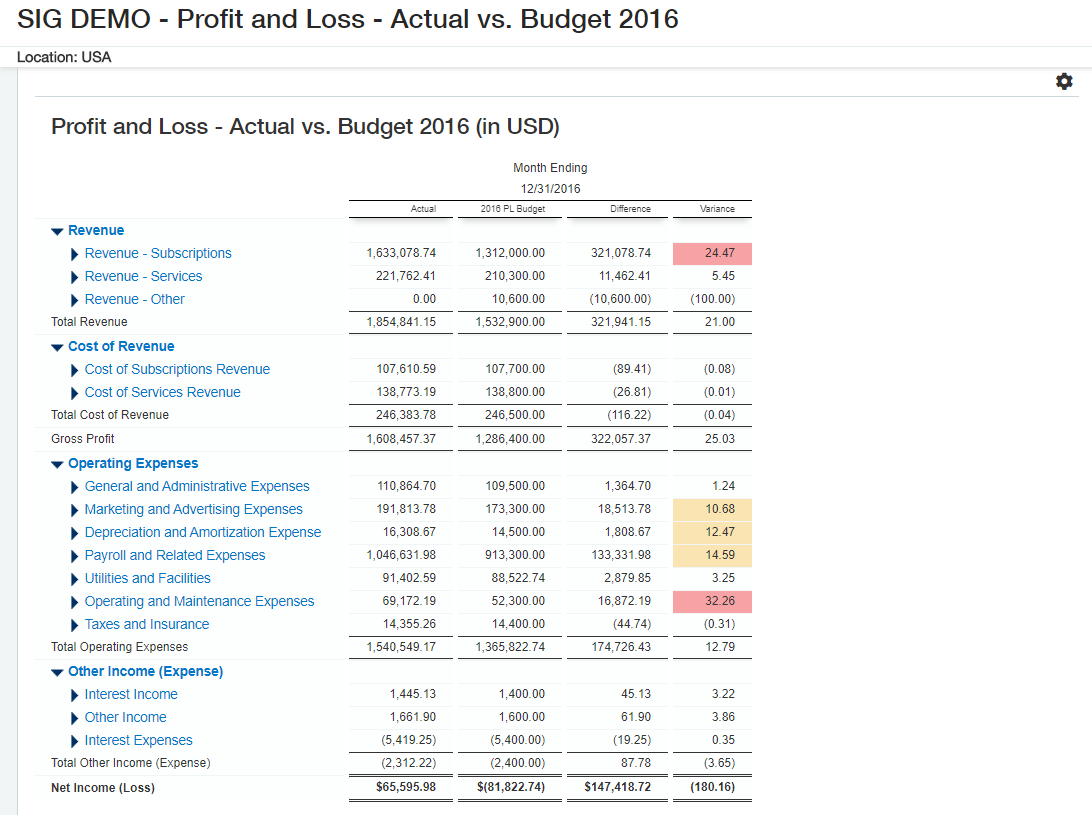Viewport: 1092px width, 815px height.
Task: Click the orange 10.68 variance cell
Action: click(713, 510)
